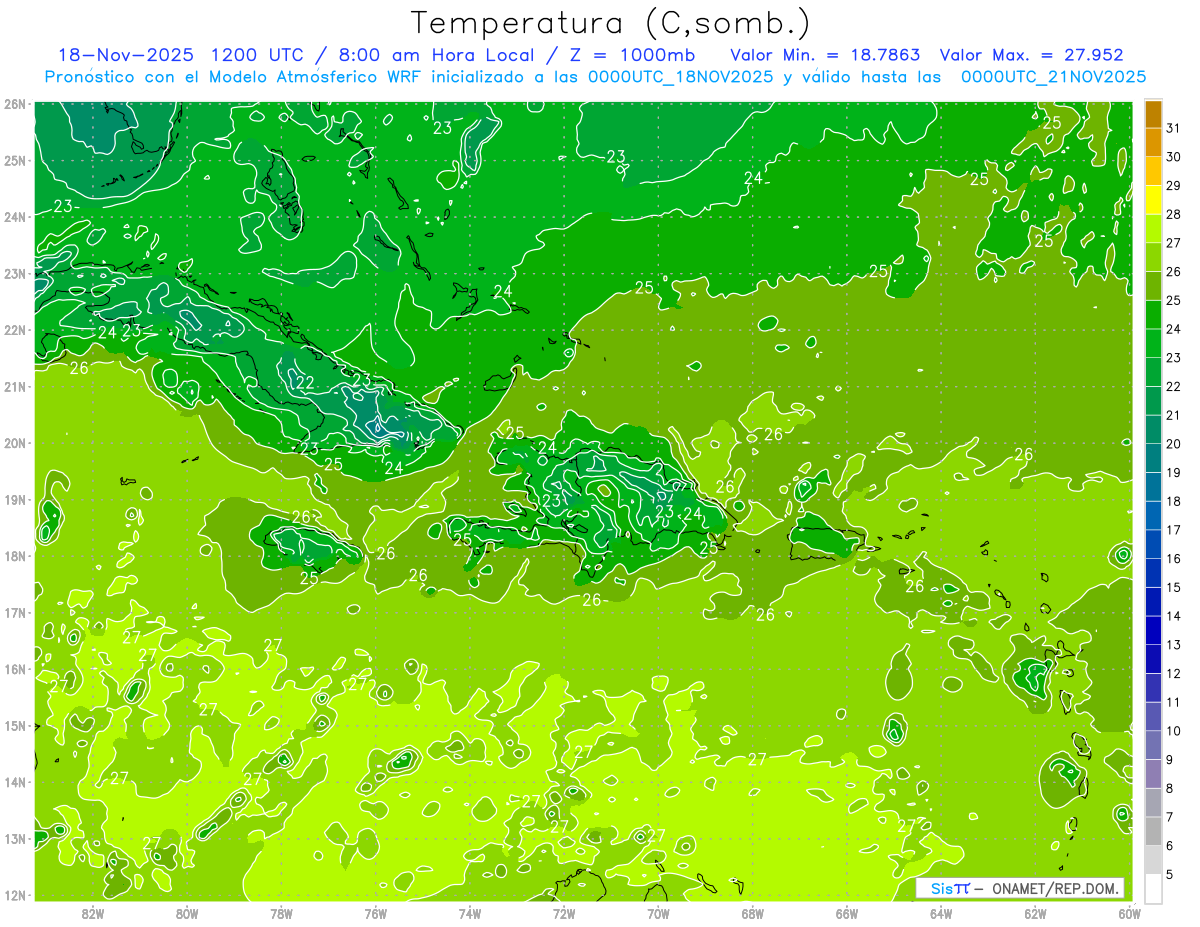
Task: Click the legend value label "30"
Action: (x=1173, y=157)
